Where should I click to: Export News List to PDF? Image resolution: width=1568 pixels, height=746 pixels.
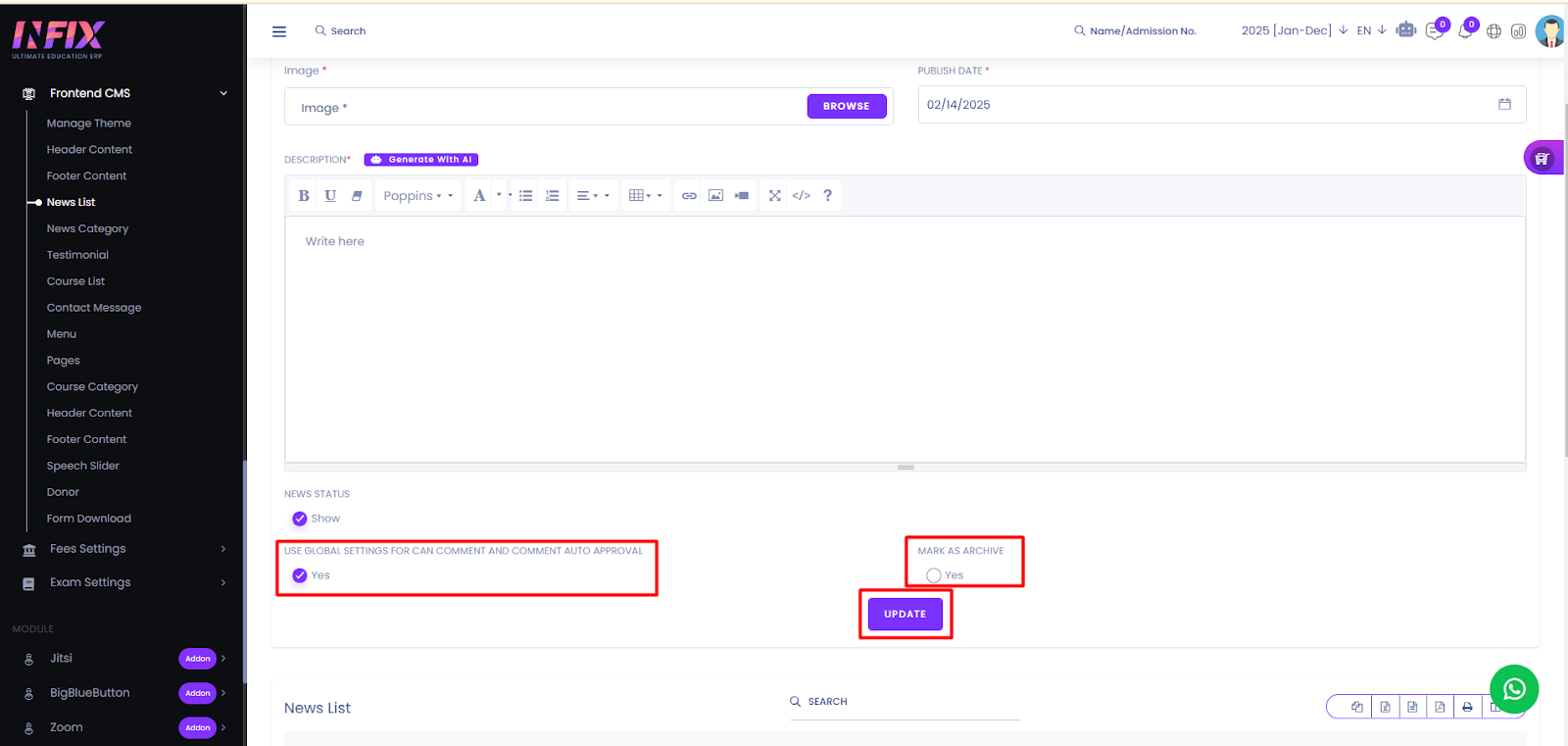(1440, 707)
